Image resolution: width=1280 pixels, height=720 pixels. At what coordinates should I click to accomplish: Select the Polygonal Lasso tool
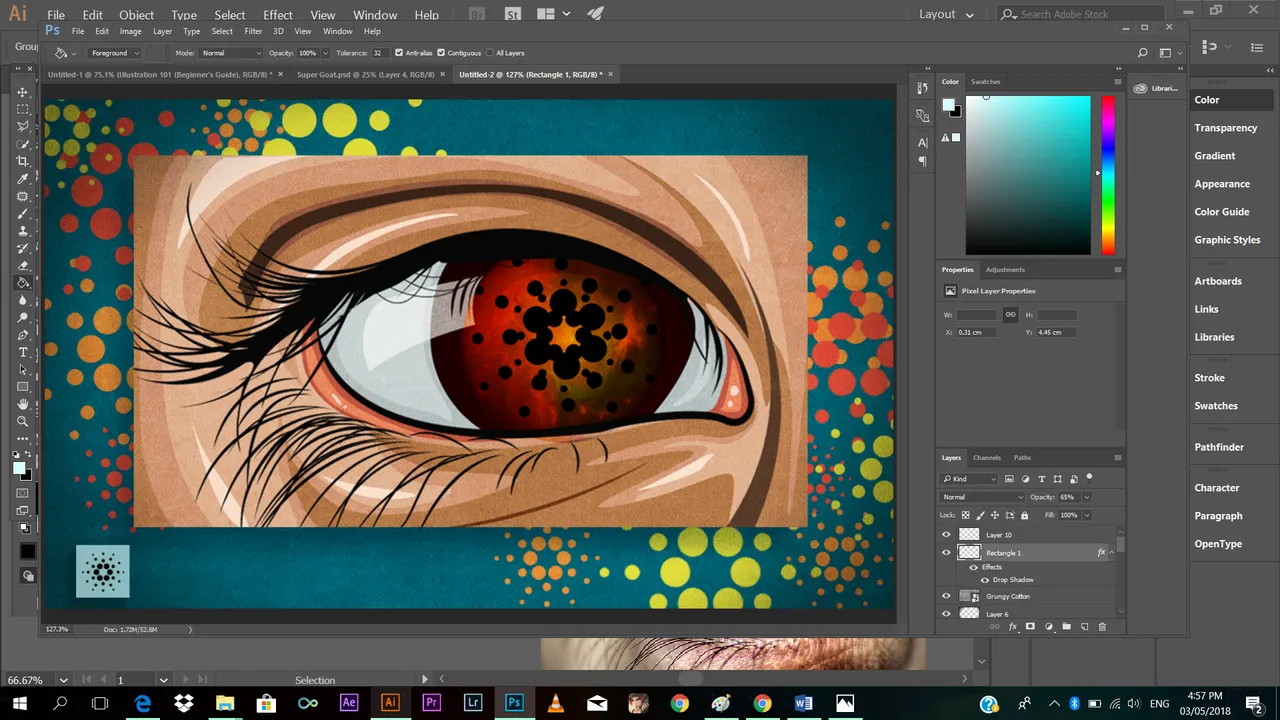[x=22, y=126]
